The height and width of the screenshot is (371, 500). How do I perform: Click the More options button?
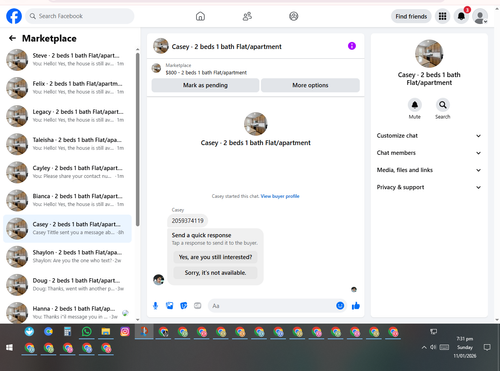(x=310, y=85)
